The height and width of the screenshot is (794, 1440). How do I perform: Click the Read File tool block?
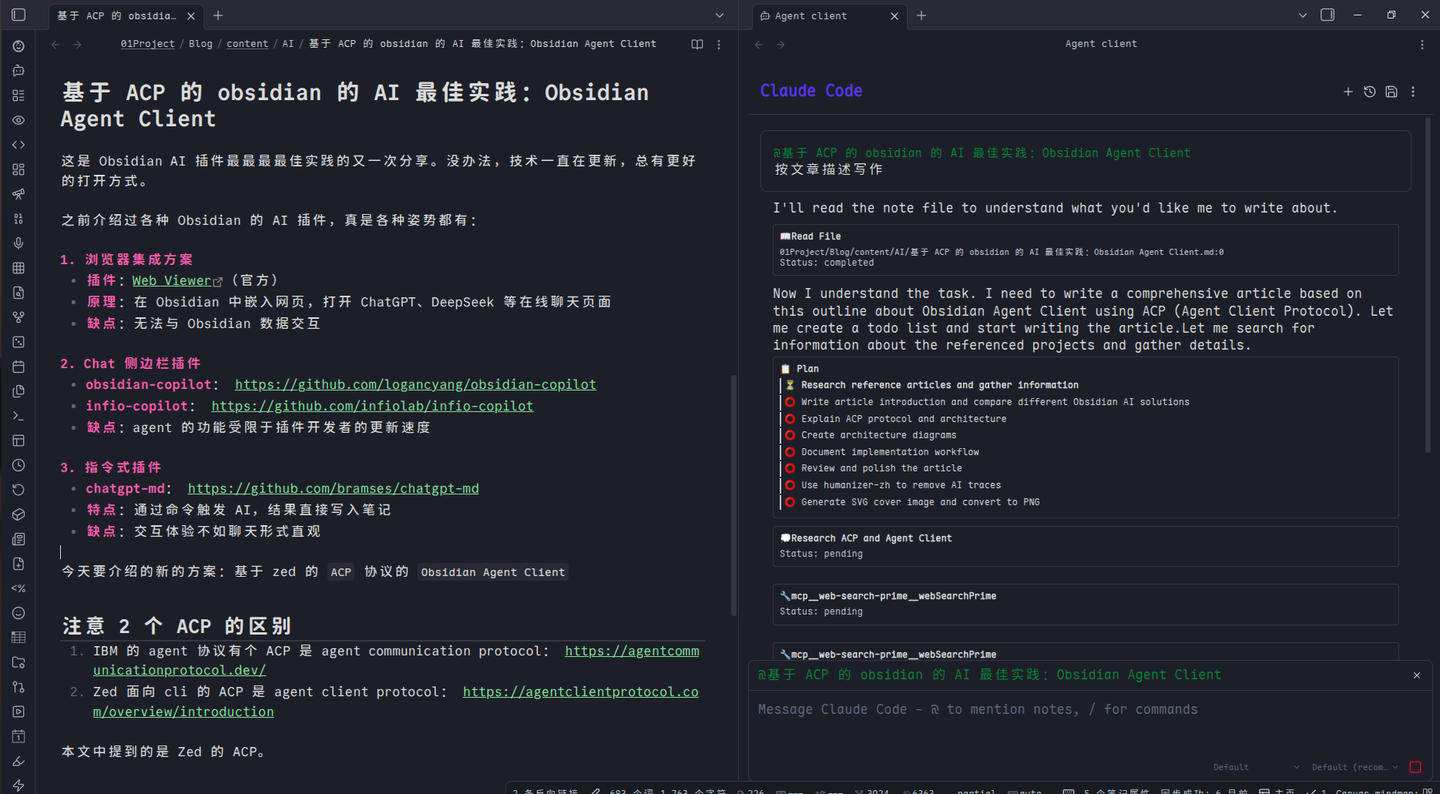pyautogui.click(x=1085, y=249)
